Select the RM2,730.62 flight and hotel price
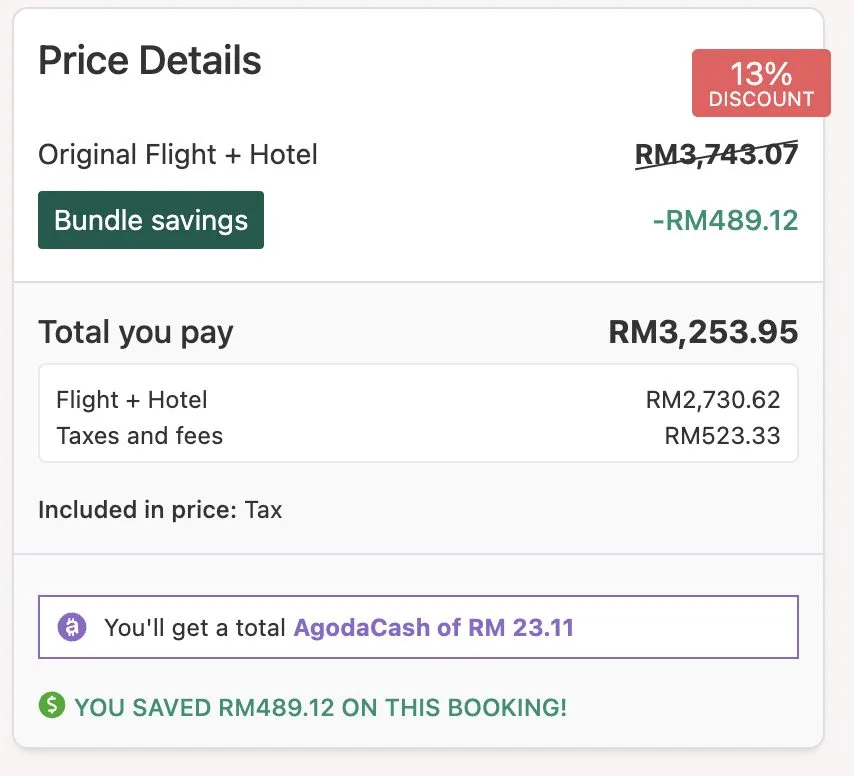The image size is (854, 776). click(x=713, y=400)
